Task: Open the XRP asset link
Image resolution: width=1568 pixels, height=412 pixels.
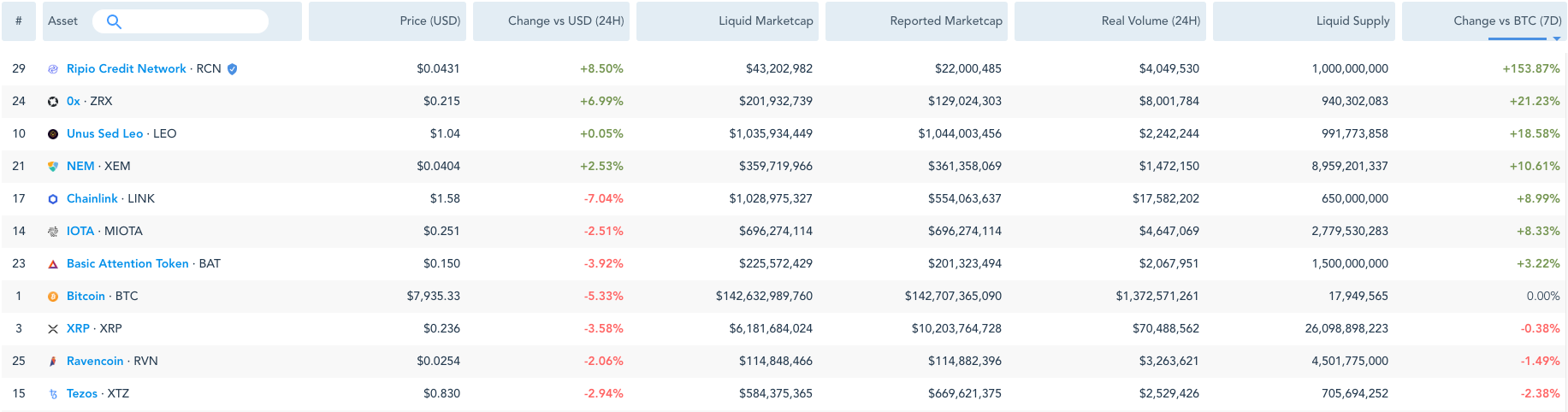Action: pos(78,328)
